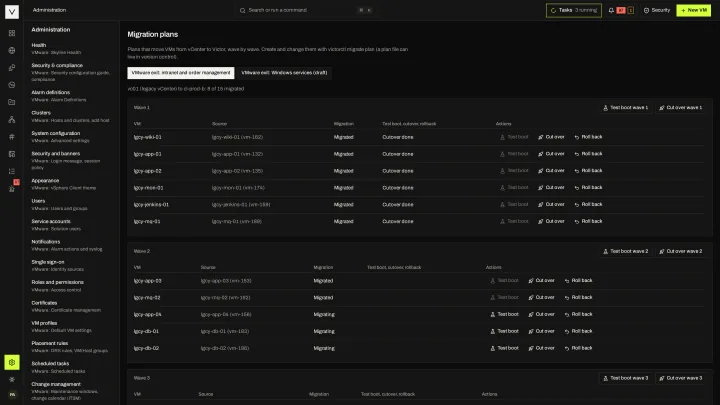Click Cut over for lgcy-db-01
Viewport: 720px width, 405px height.
[541, 331]
